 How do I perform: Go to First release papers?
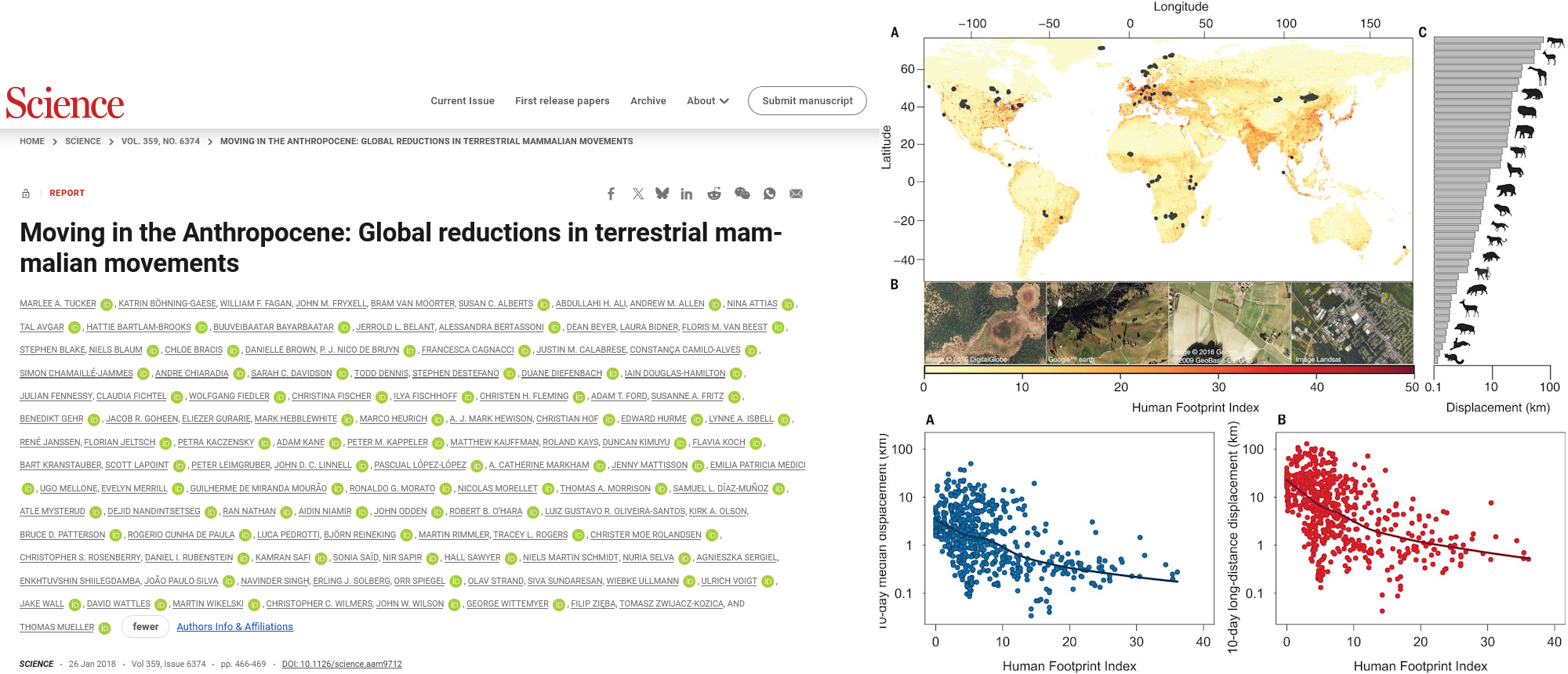pos(562,101)
